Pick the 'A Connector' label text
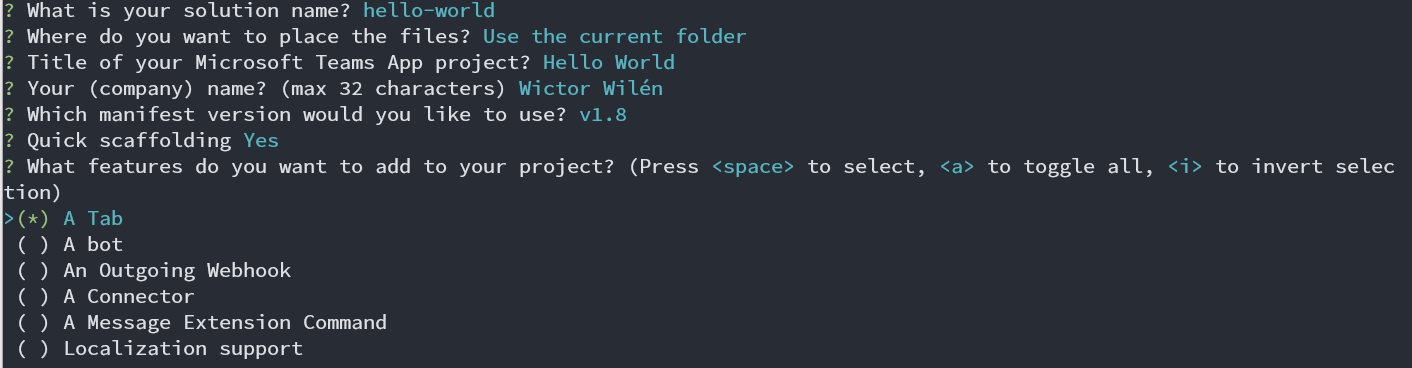The height and width of the screenshot is (368, 1412). click(129, 296)
